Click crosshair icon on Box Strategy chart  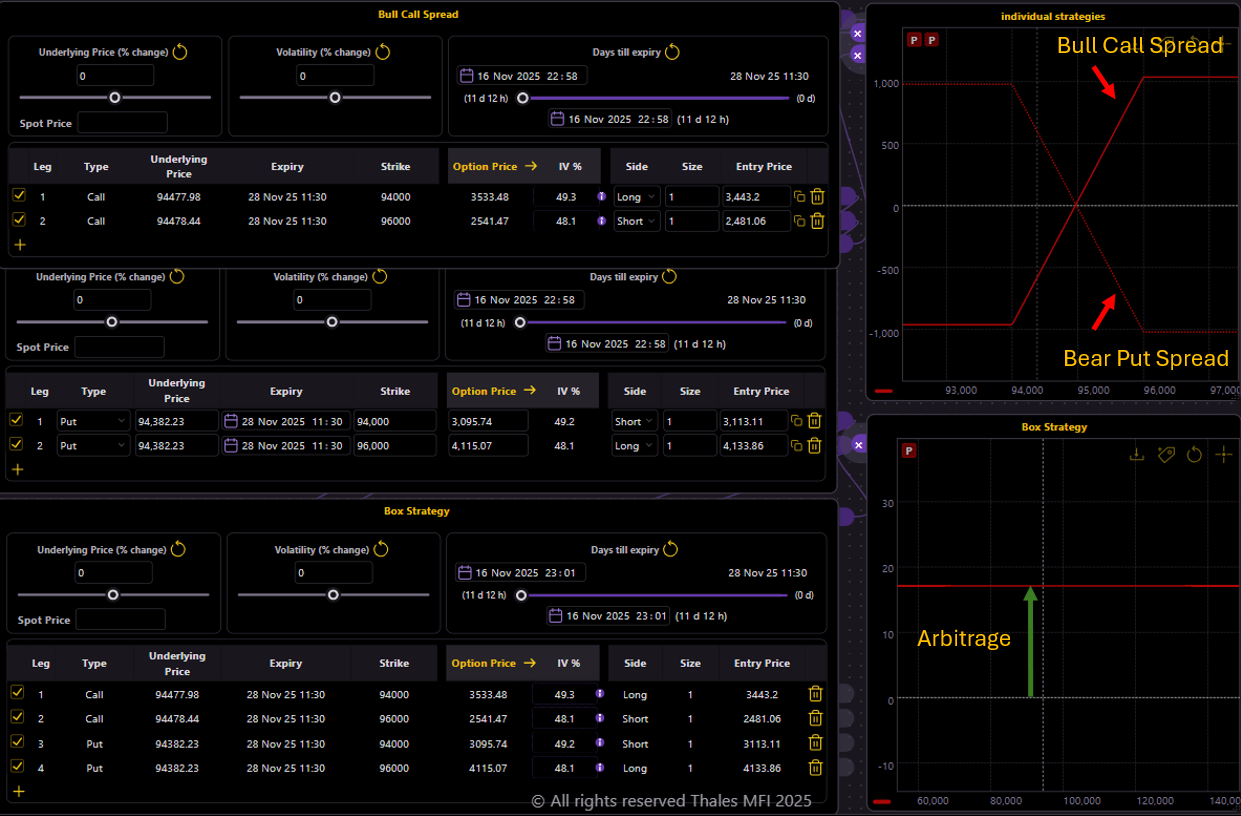[1223, 454]
